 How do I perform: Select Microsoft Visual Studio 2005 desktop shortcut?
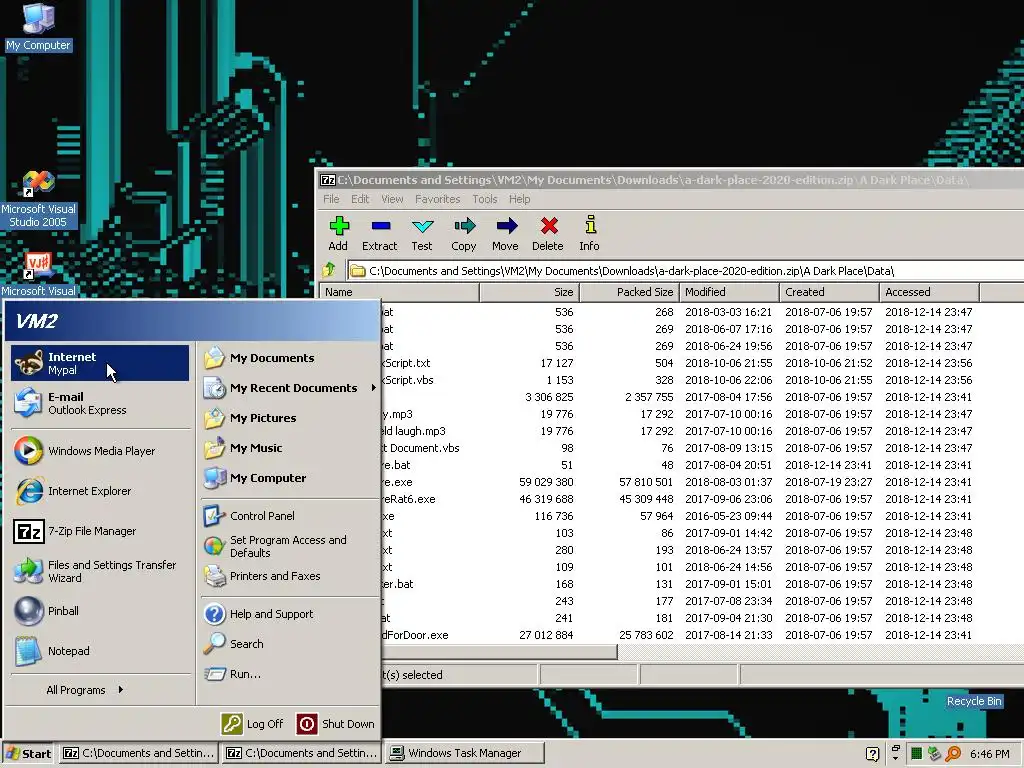39,199
